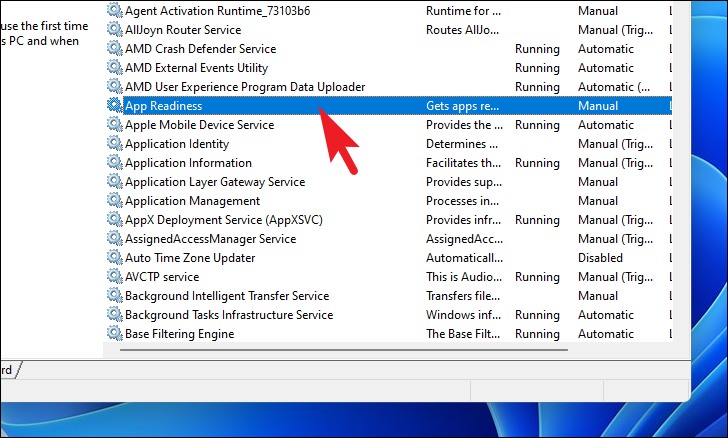Click Automatic startup type of Base Filtering Engine
The image size is (728, 438).
tap(606, 334)
